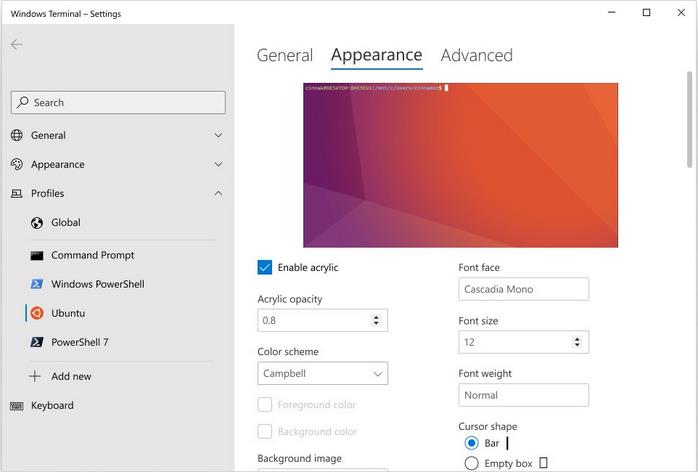Click the Search box in sidebar

point(118,102)
